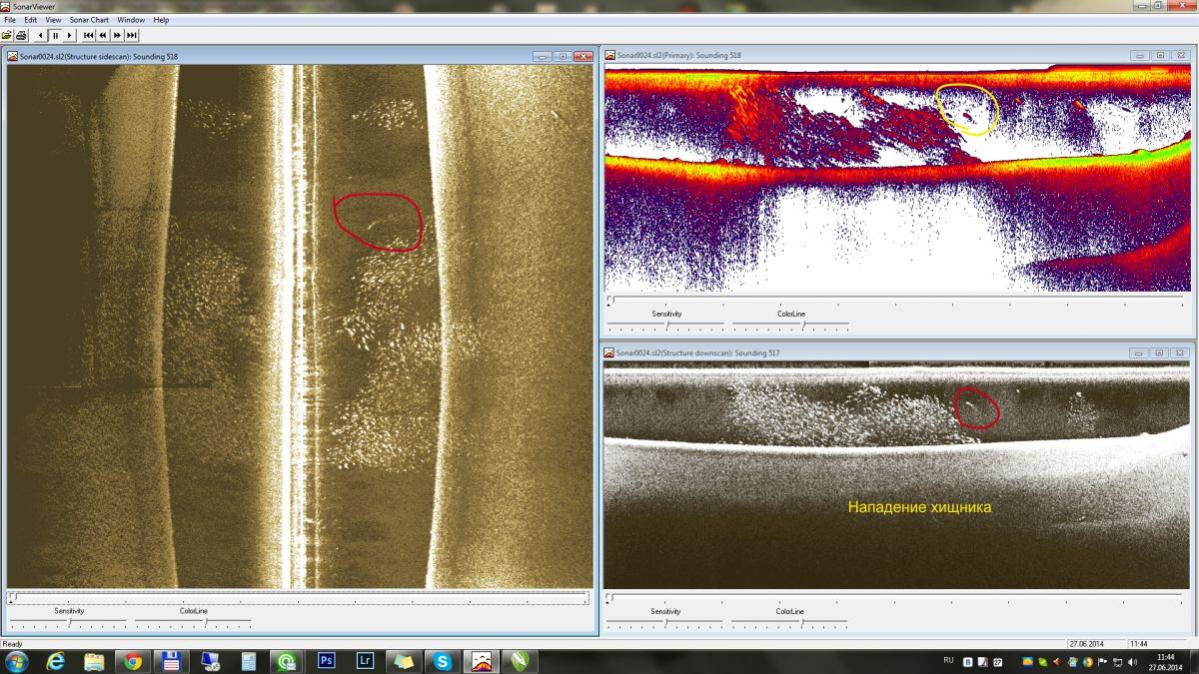This screenshot has height=674, width=1199.
Task: Click the fast forward toolbar button
Action: 117,35
